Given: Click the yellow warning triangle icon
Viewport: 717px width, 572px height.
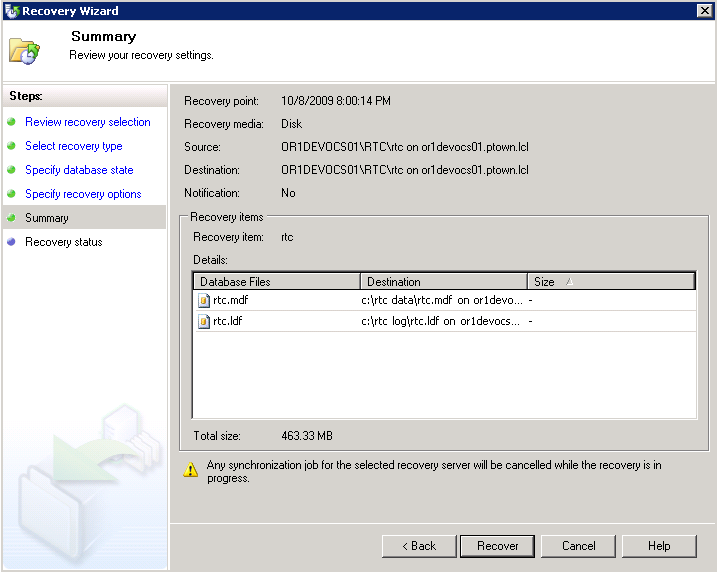Looking at the screenshot, I should point(191,469).
